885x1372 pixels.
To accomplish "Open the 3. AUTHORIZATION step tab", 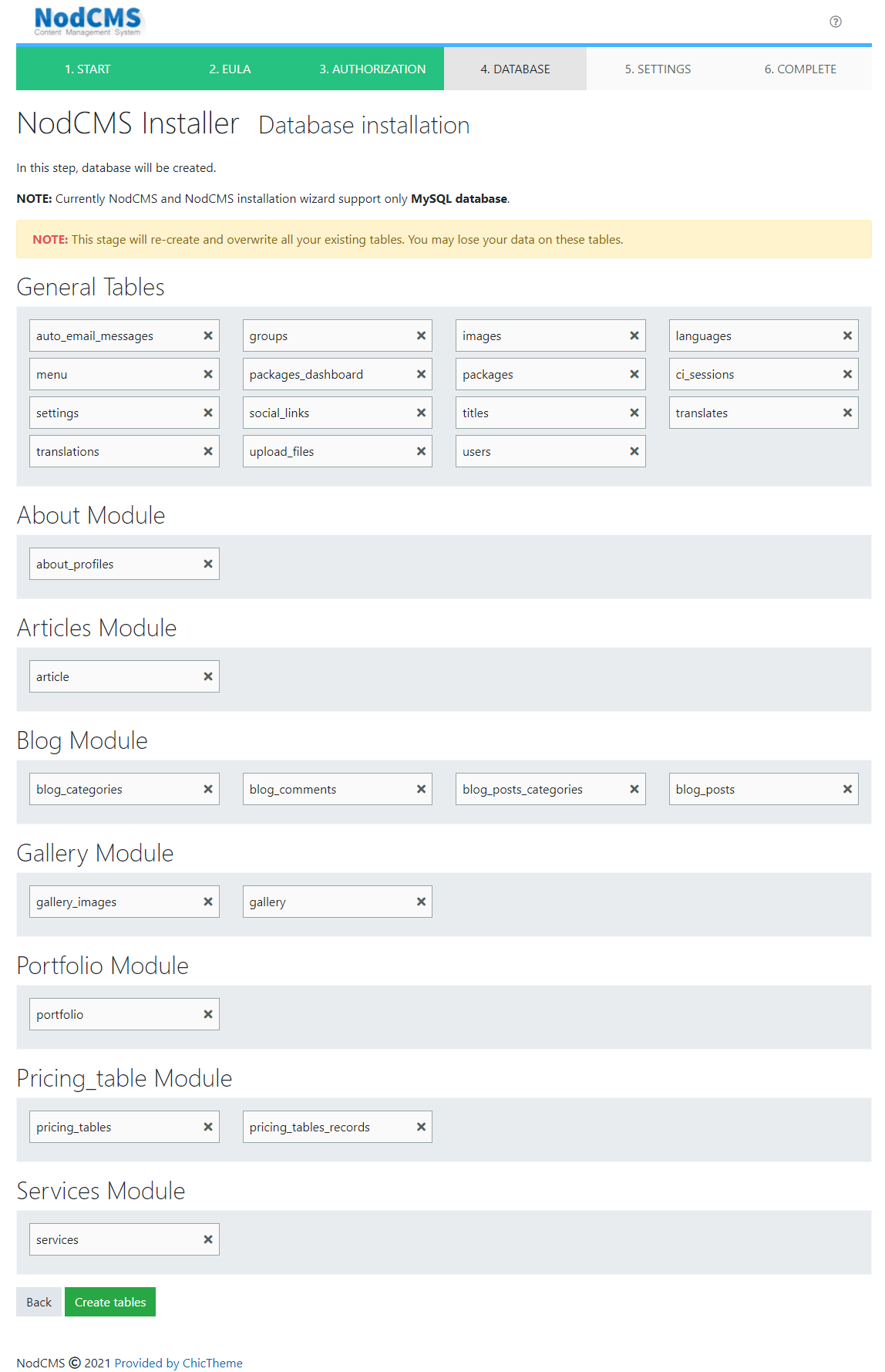I will click(372, 69).
